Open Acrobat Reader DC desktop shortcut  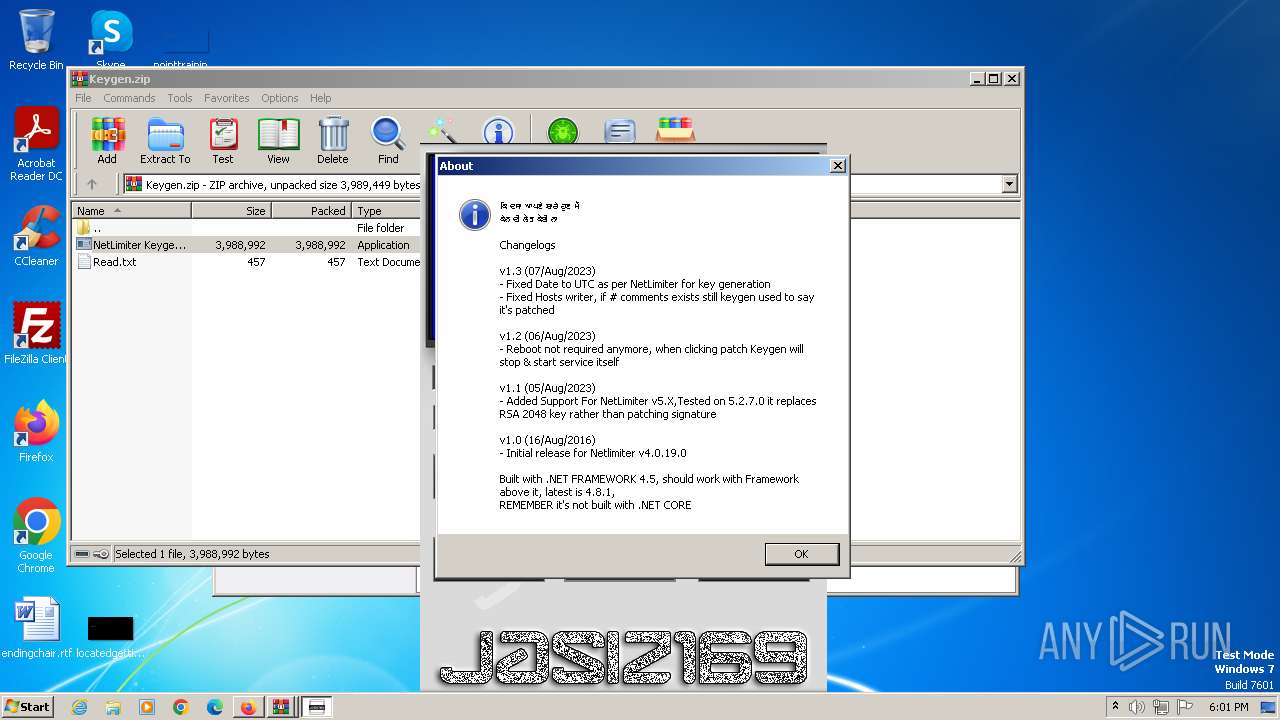(x=36, y=144)
